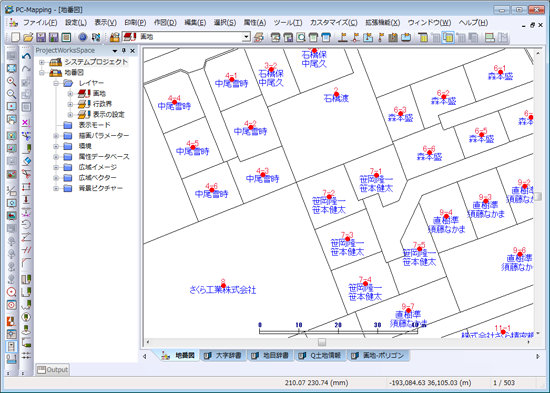550x393 pixels.
Task: Click the Output panel button
Action: click(x=53, y=370)
